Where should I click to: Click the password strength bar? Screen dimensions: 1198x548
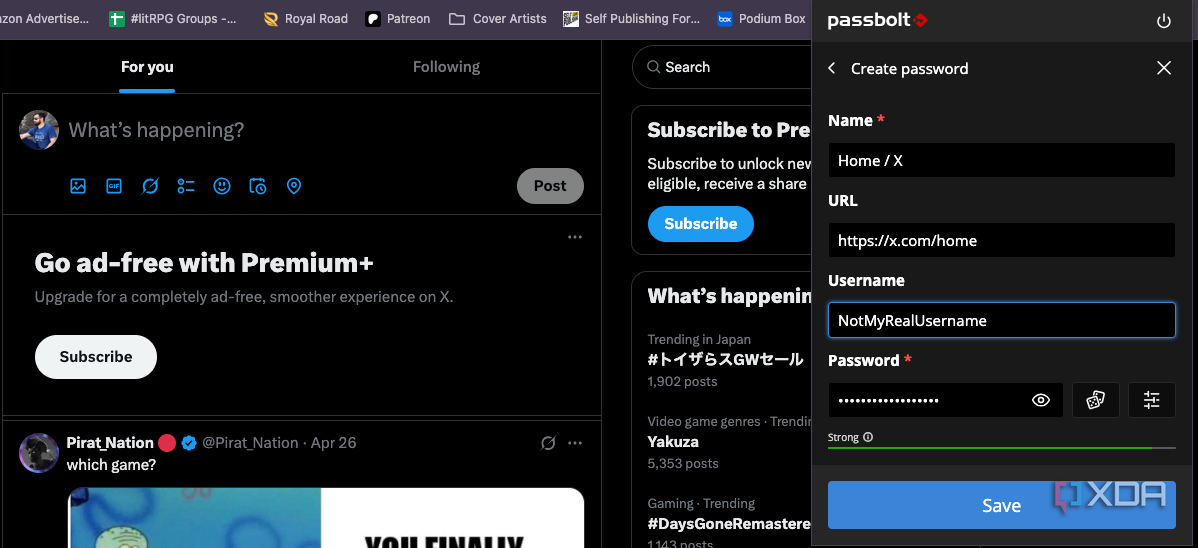point(1002,447)
